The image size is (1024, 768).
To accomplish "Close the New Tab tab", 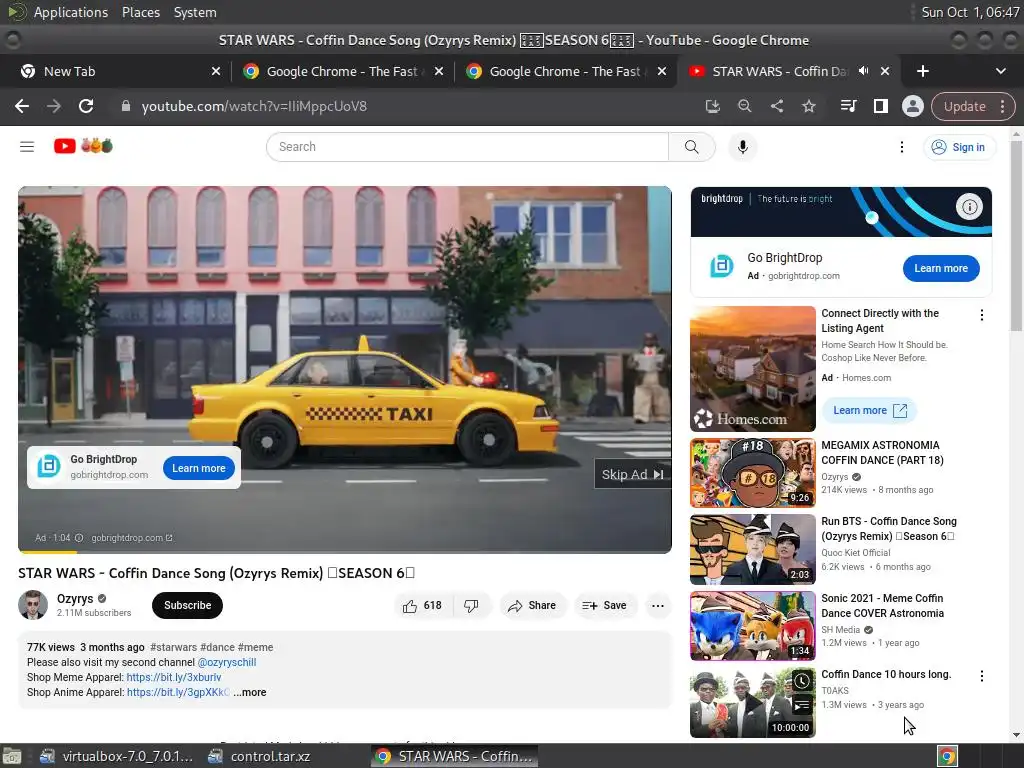I will point(216,71).
